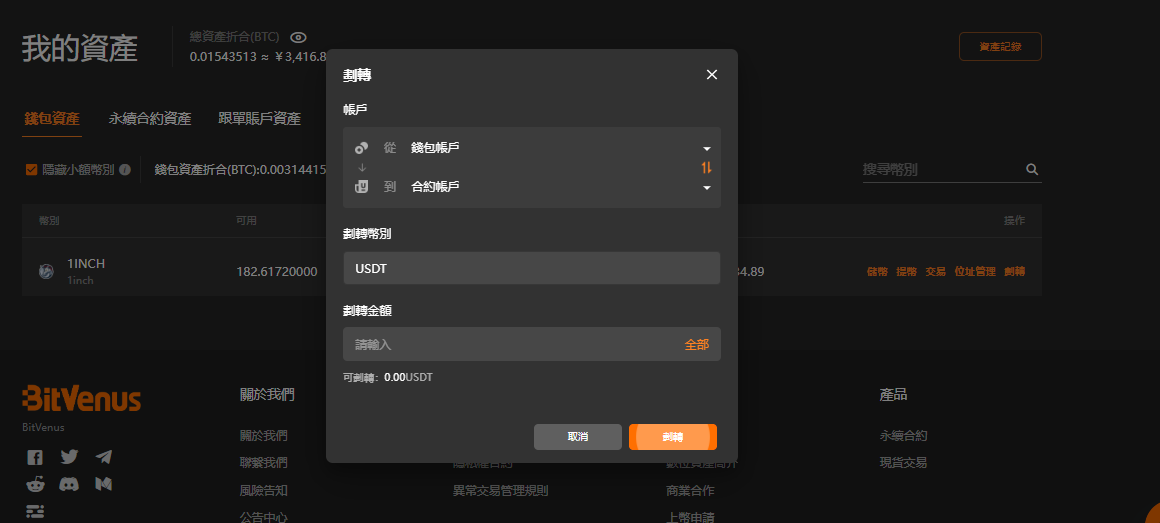Click the 182.61720000 available balance

pos(277,271)
